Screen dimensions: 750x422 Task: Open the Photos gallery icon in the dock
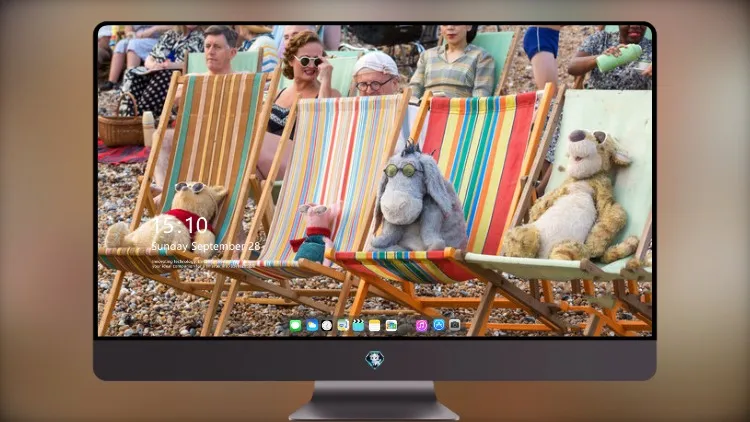[x=391, y=326]
